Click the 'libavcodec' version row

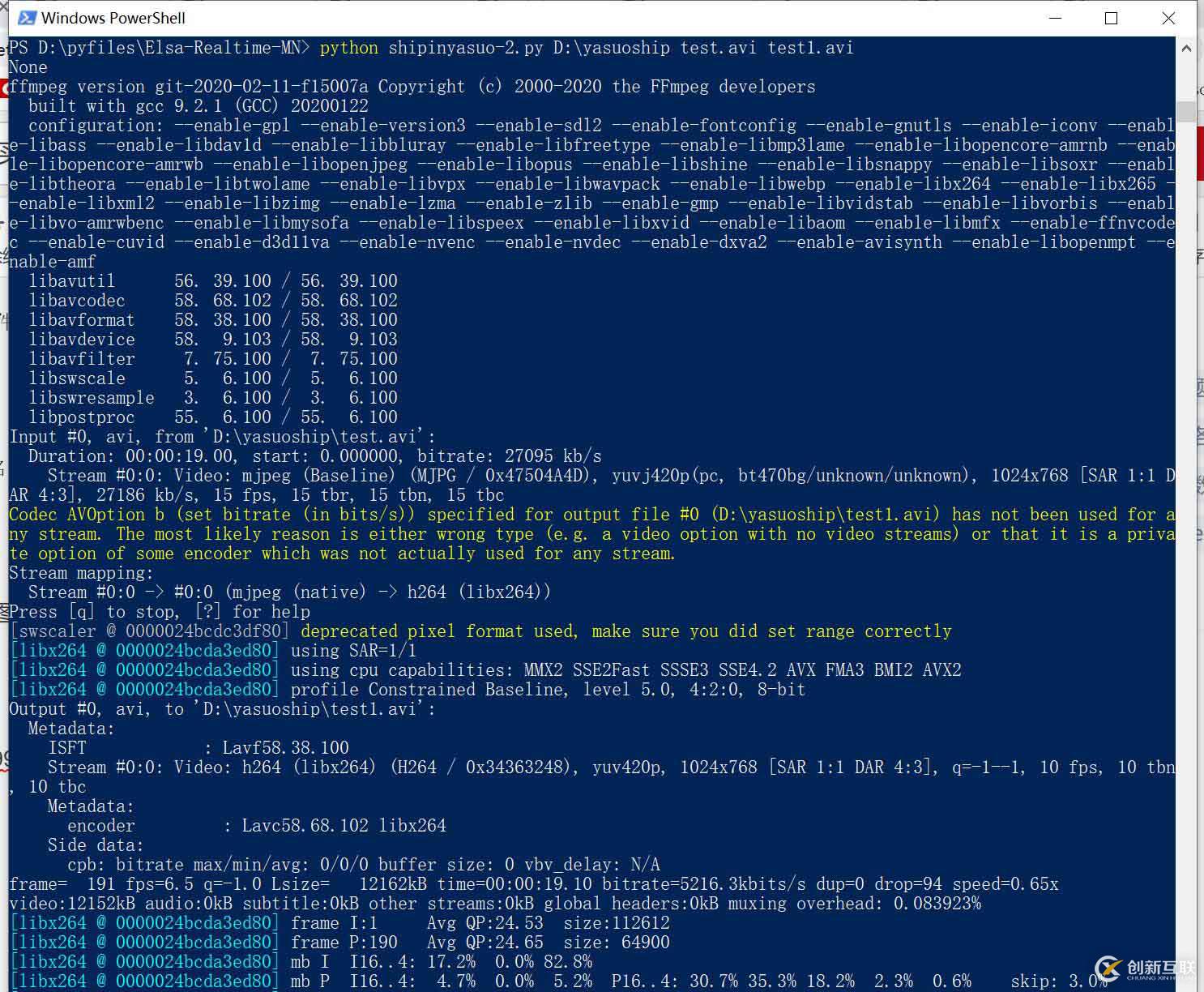click(x=213, y=301)
